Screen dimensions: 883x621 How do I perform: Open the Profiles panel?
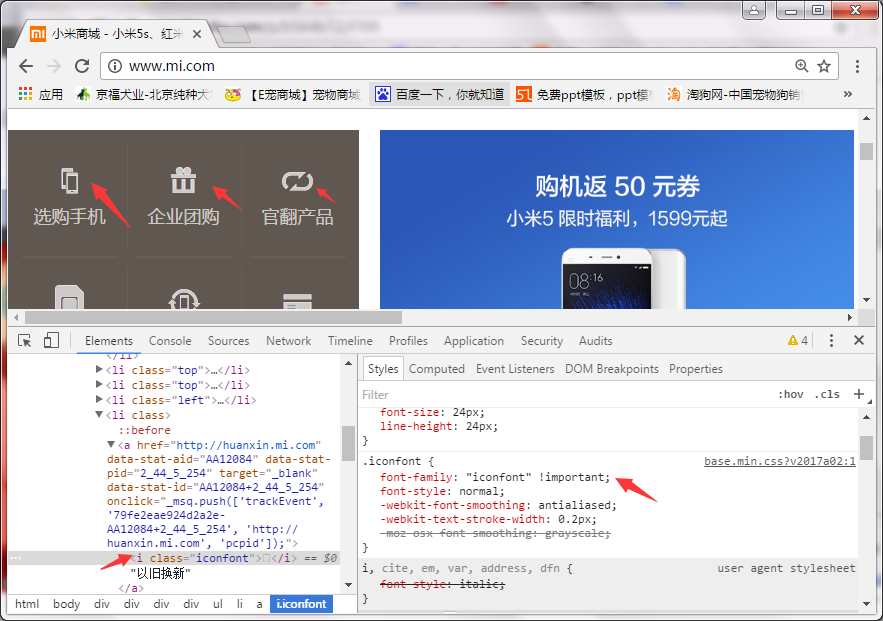[x=408, y=341]
